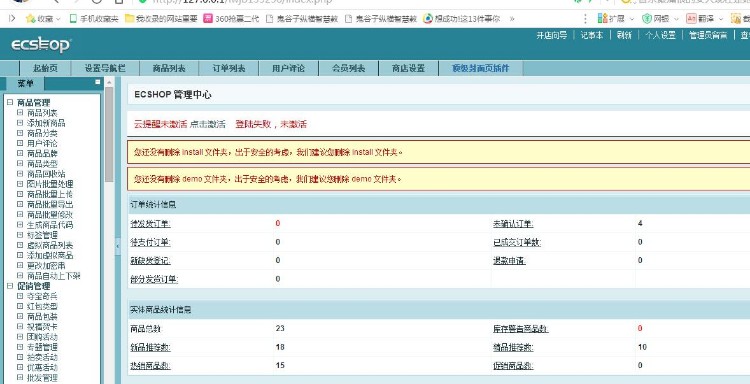Open 商品批量上传 in the sidebar tree
This screenshot has width=750, height=384.
pos(50,194)
